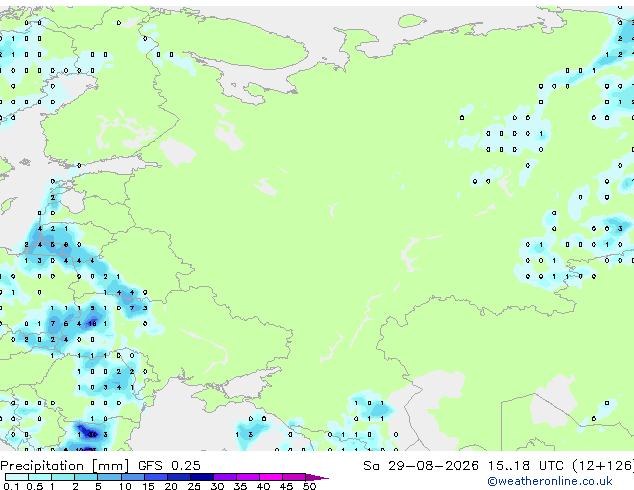Click the '25' legend scale label

[194, 486]
